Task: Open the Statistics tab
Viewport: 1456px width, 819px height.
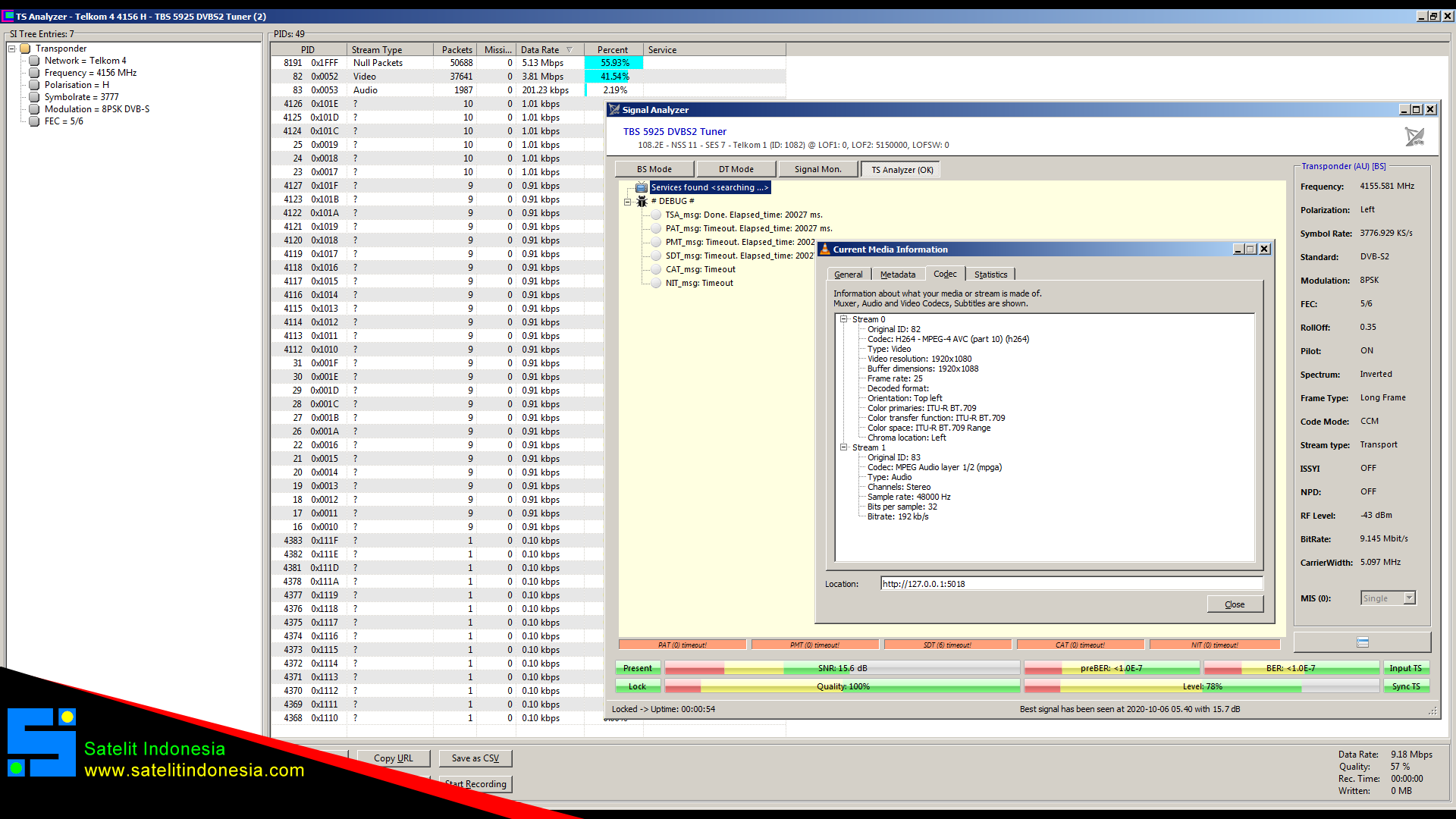Action: [990, 275]
